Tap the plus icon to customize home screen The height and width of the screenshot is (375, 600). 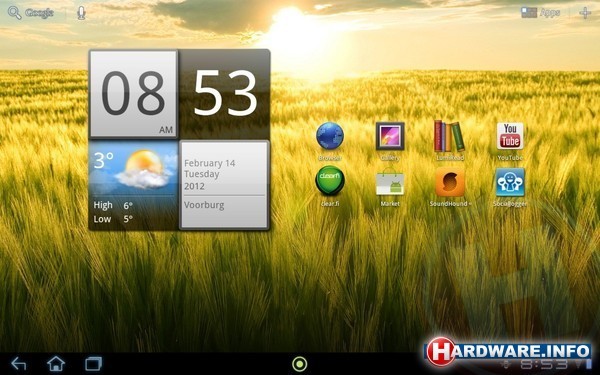point(585,13)
